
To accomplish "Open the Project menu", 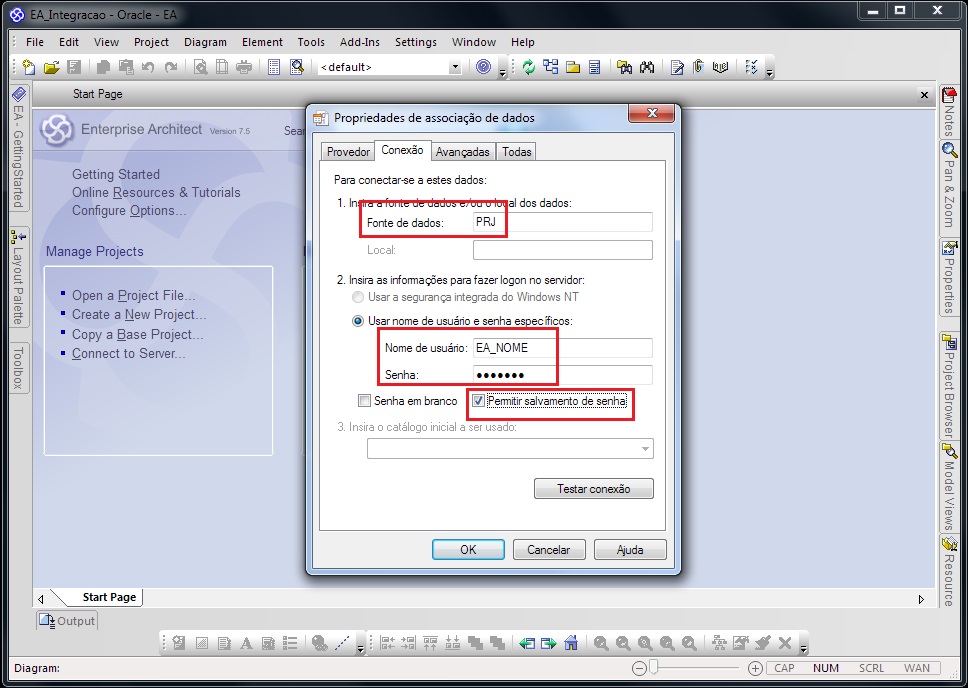I will tap(151, 42).
